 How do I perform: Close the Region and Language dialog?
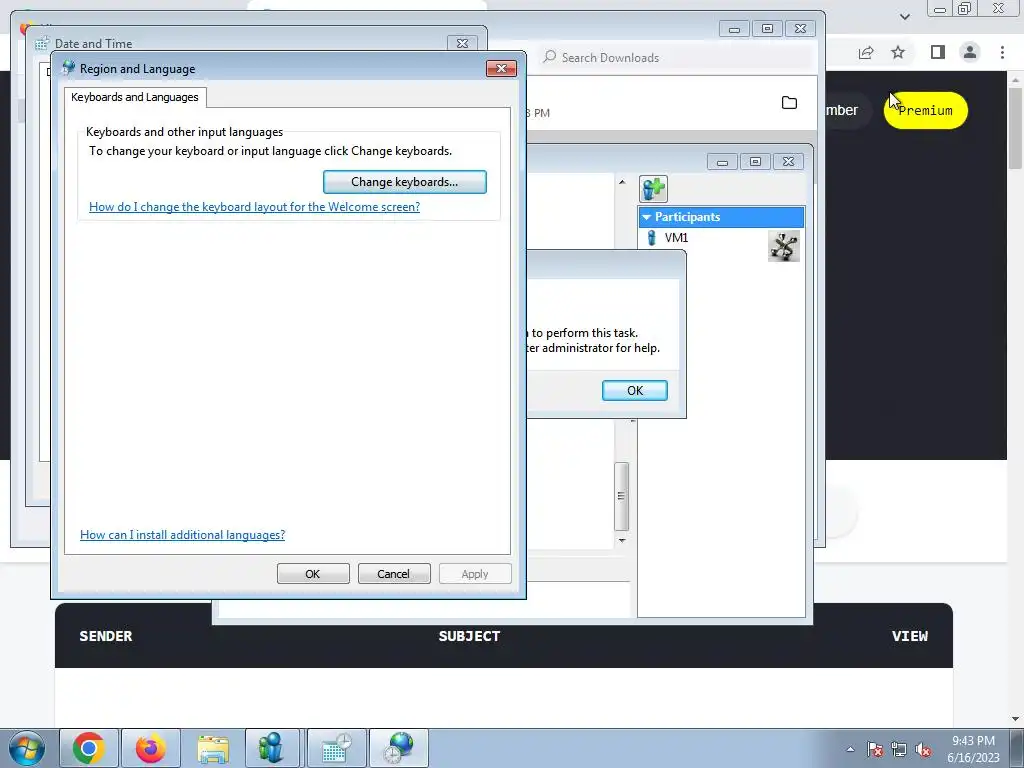(x=501, y=69)
